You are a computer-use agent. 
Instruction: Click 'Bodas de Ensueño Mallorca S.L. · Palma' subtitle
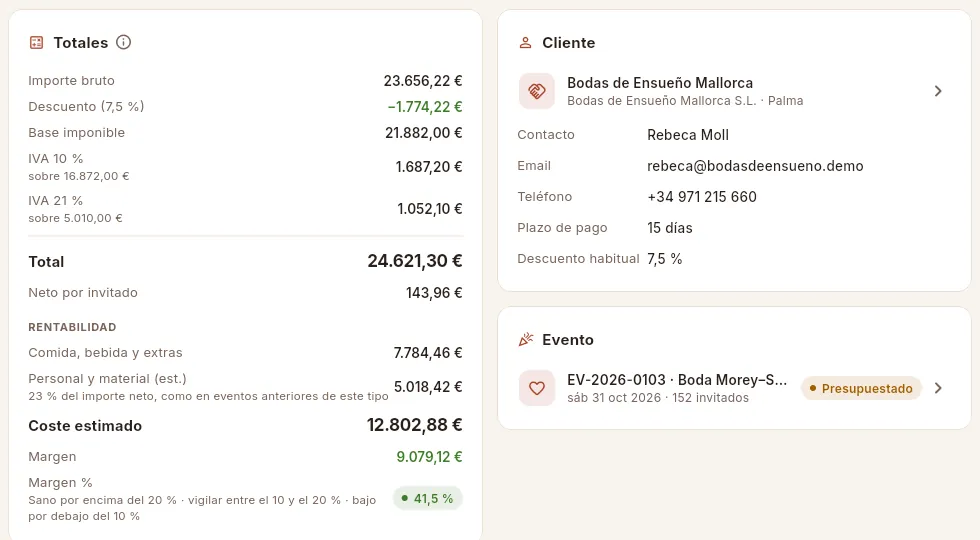point(685,101)
